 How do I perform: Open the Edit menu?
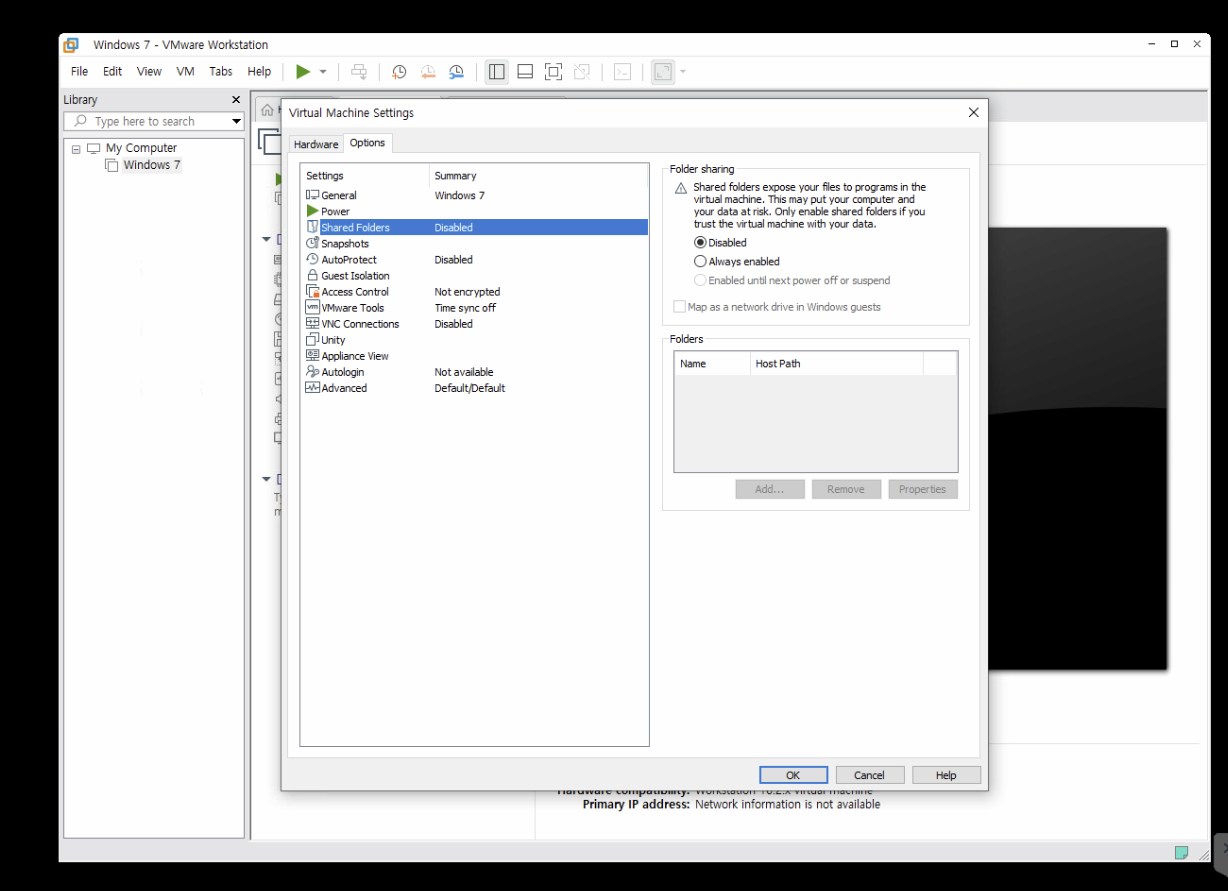tap(112, 71)
